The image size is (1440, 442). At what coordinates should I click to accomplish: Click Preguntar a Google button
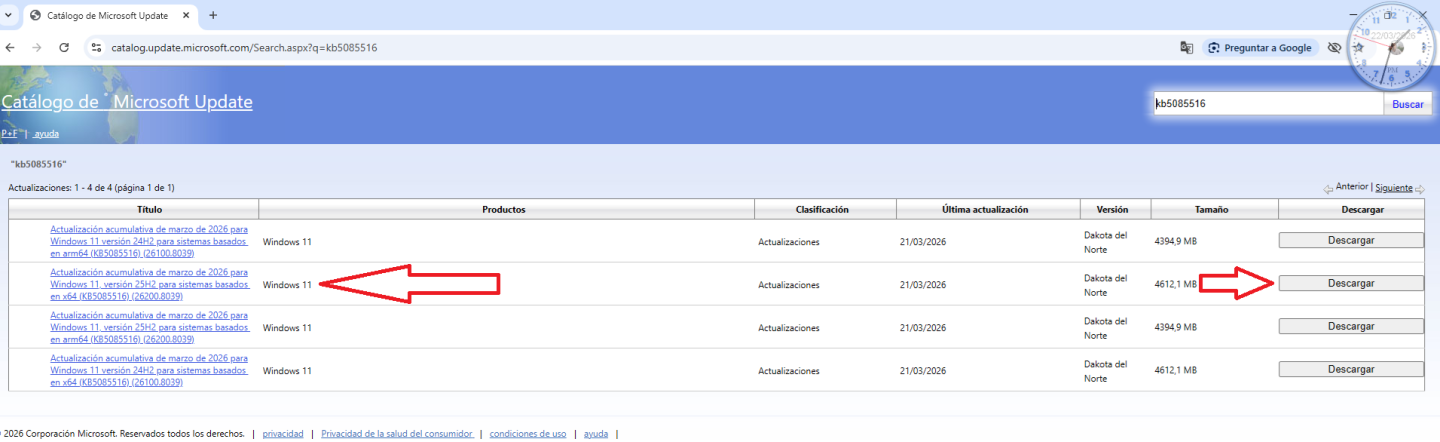1259,47
